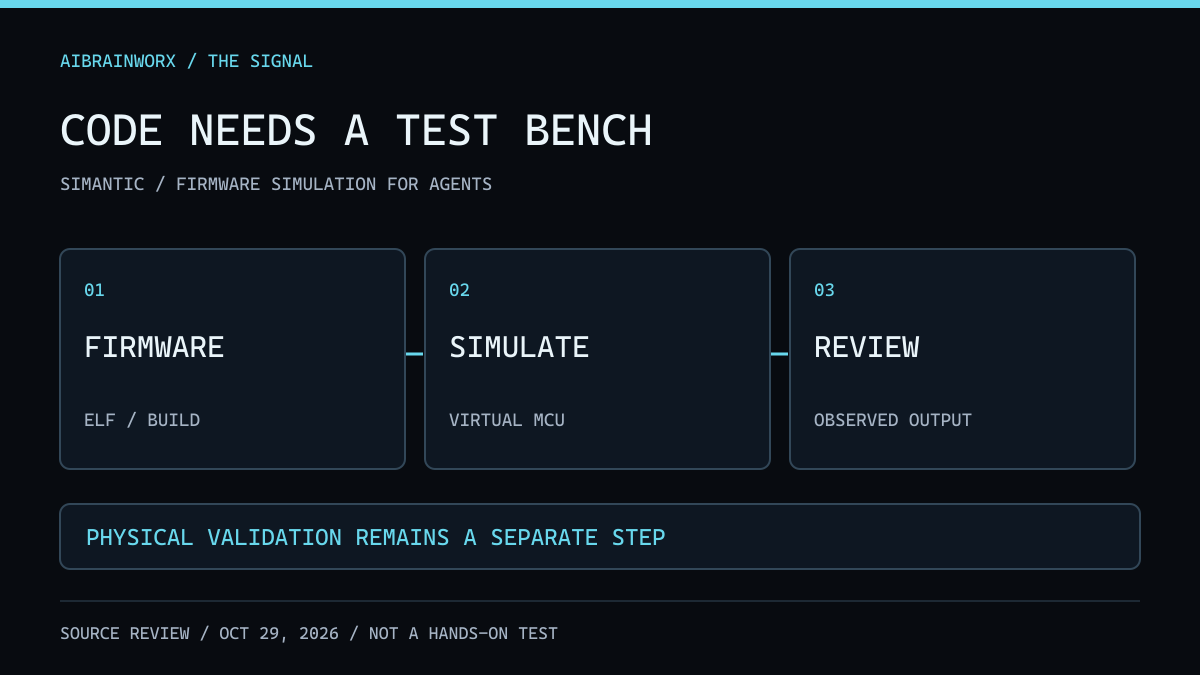
Task: Select the "FIRMWARE" card title
Action: (154, 347)
